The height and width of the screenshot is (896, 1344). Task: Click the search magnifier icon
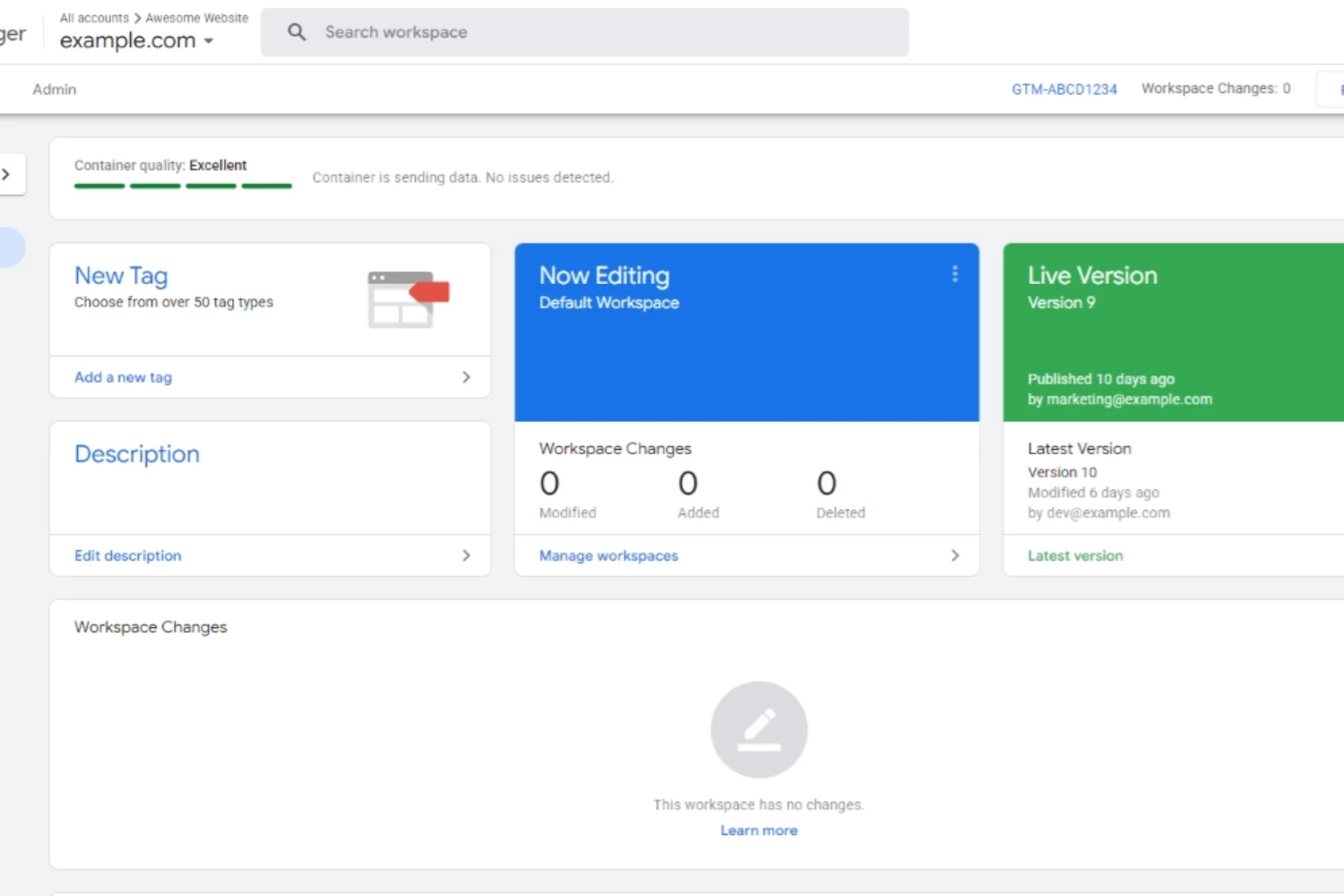297,32
